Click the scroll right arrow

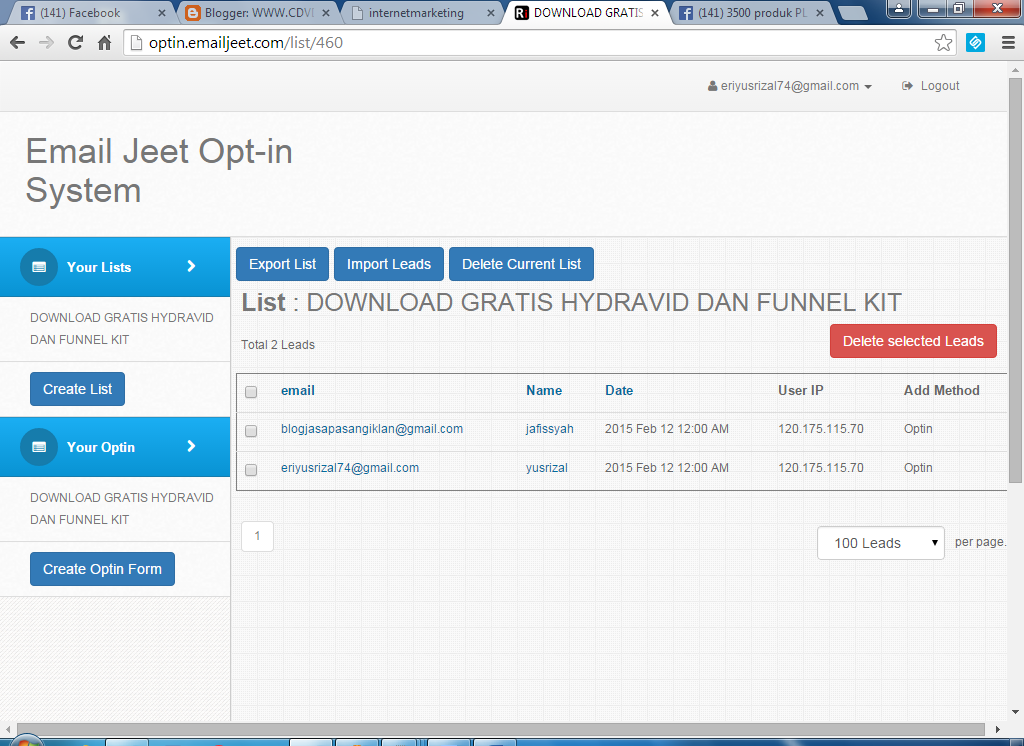point(997,729)
